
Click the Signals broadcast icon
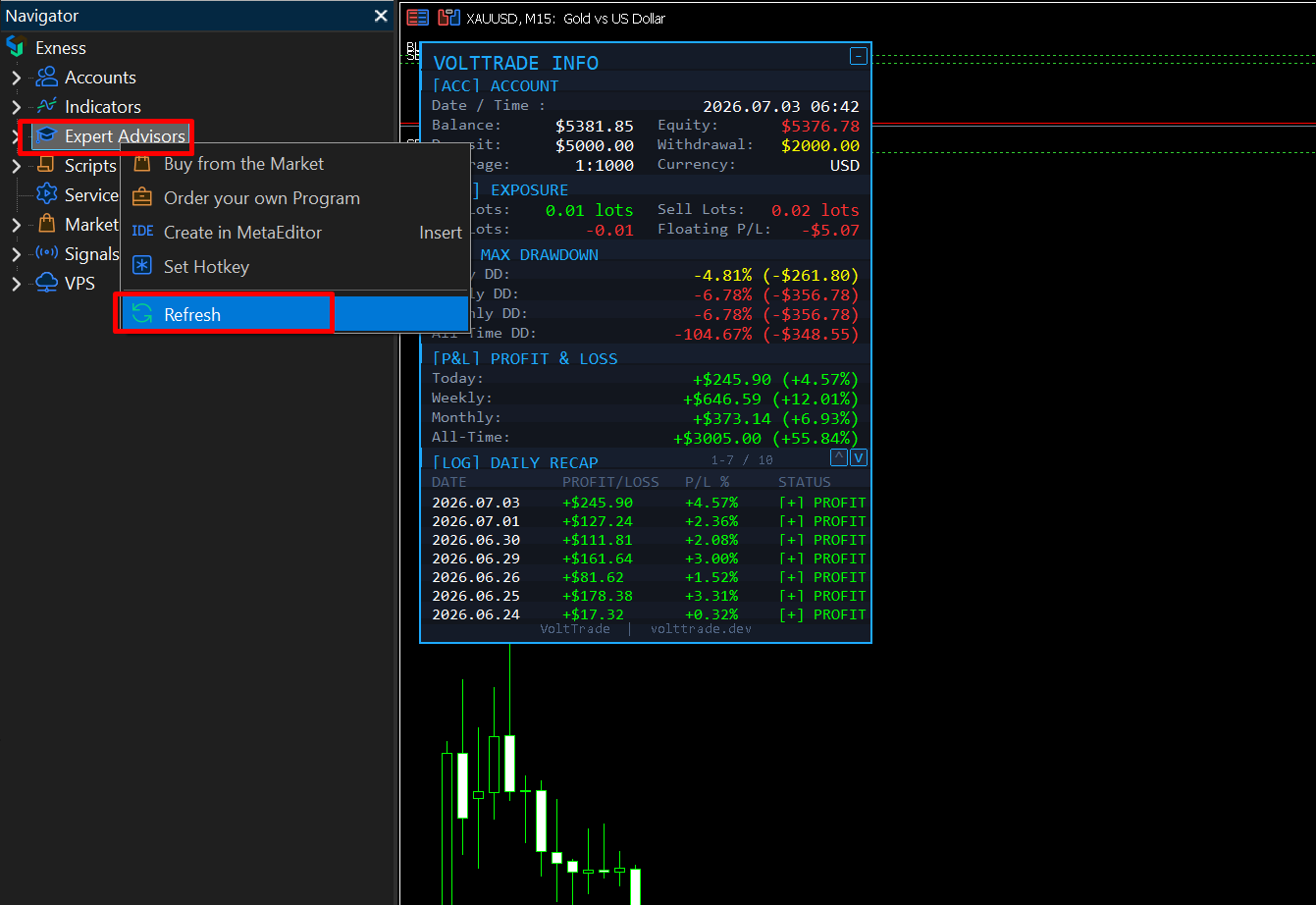click(x=47, y=253)
